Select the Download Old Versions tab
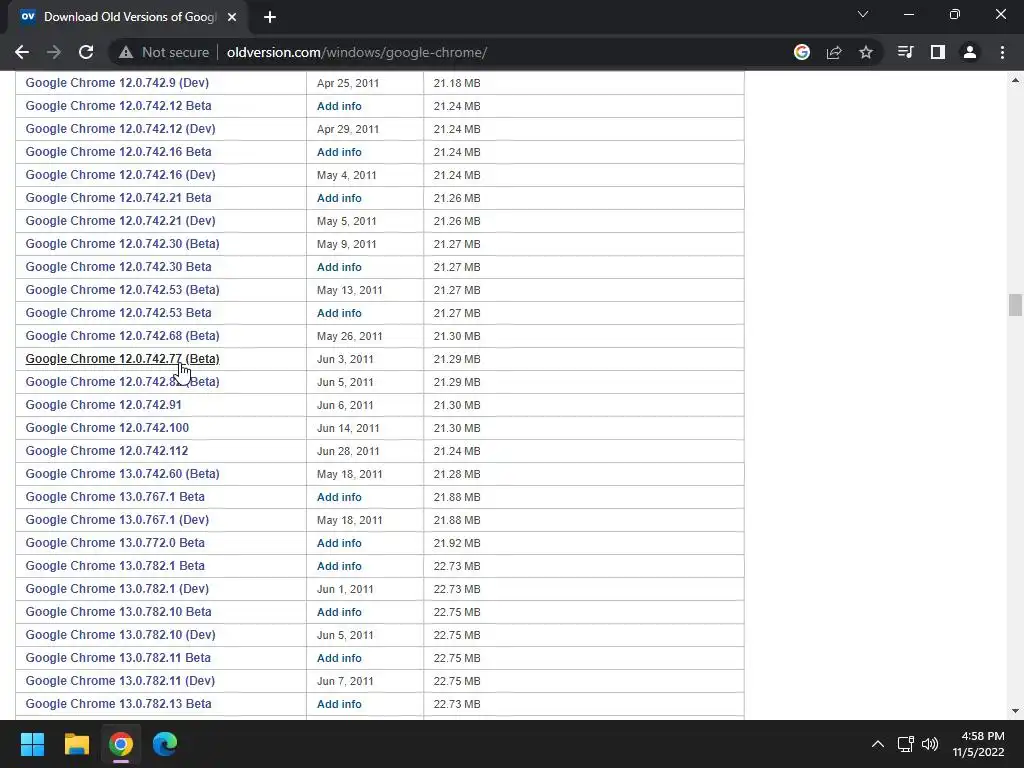 click(129, 17)
